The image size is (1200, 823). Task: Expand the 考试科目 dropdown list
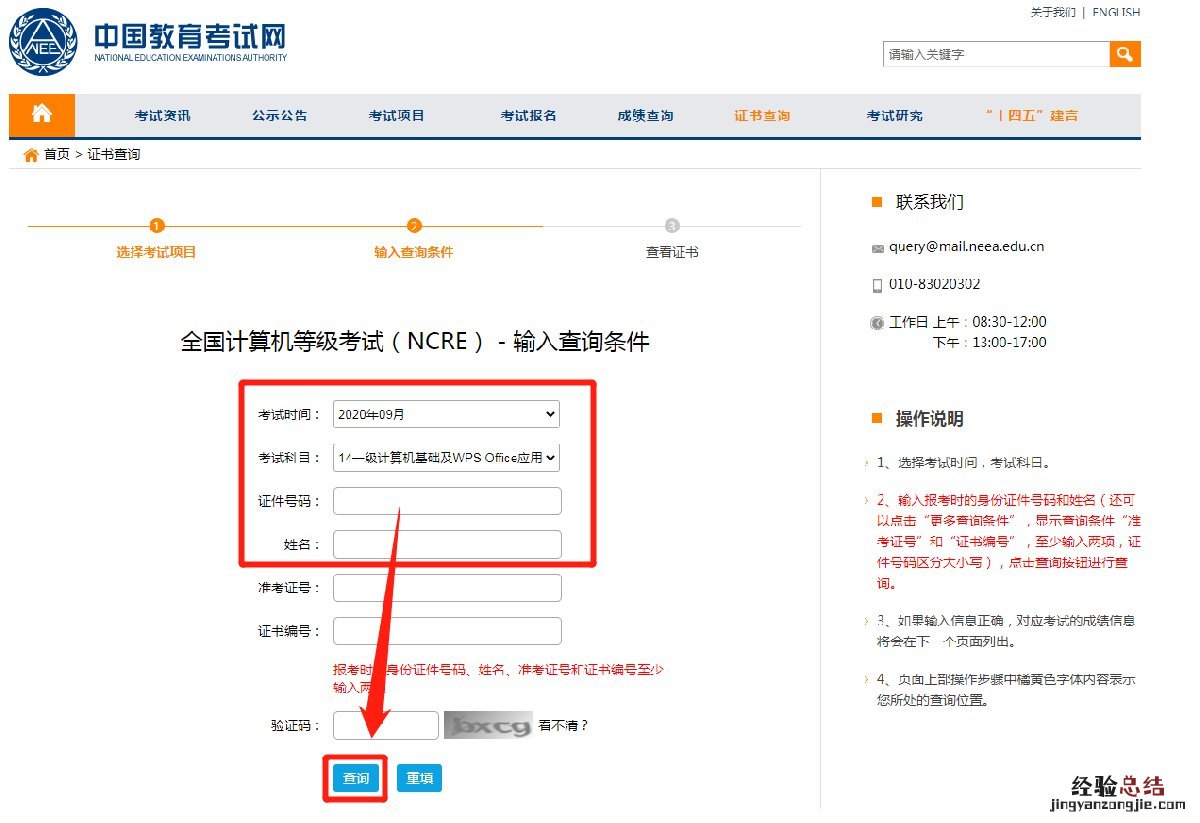[446, 457]
